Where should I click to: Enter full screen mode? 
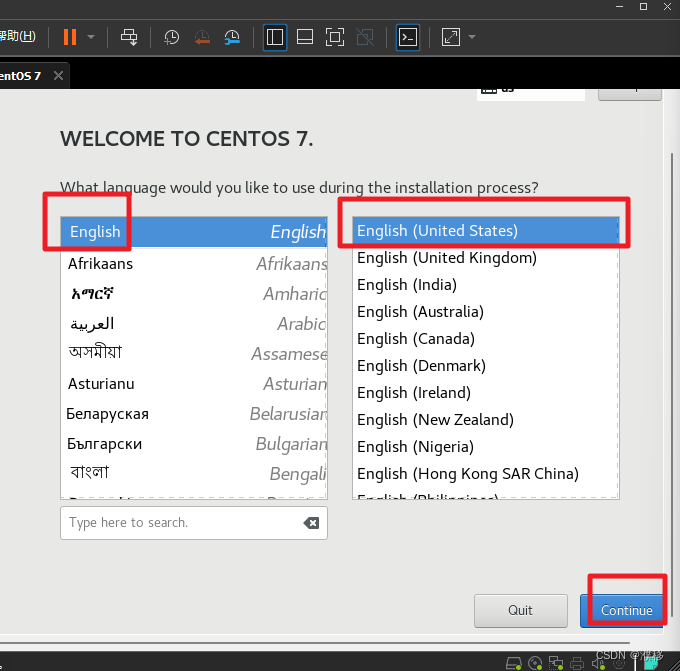(335, 37)
